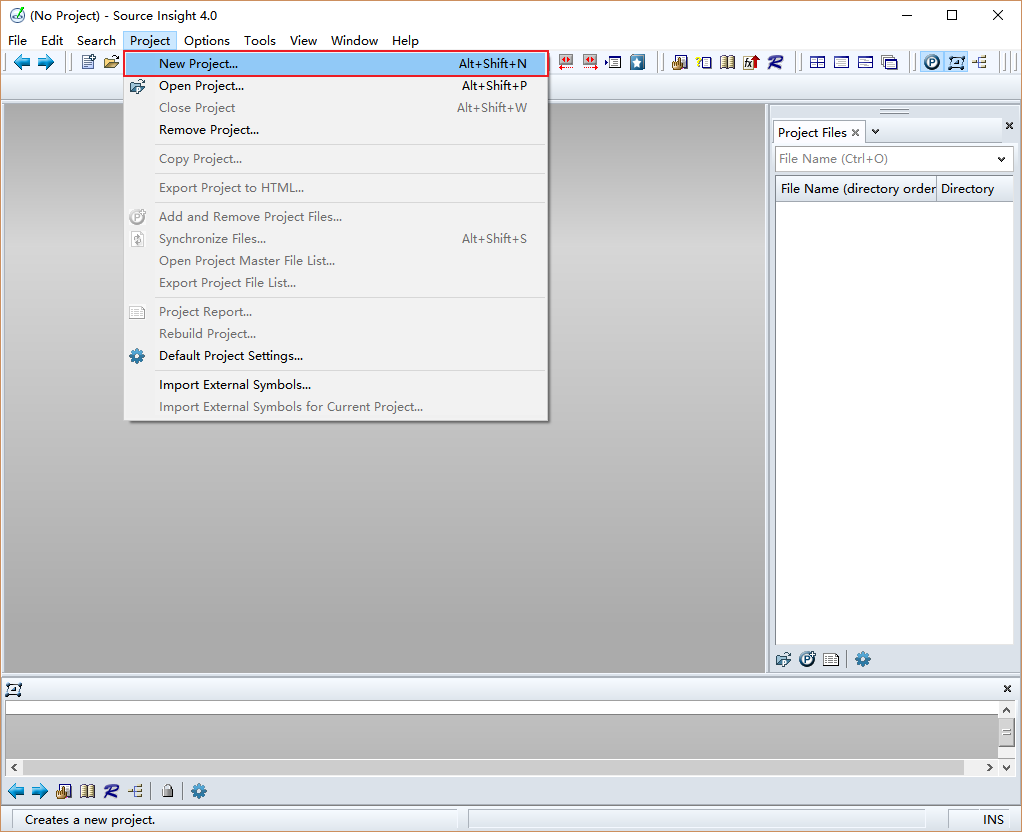Click the INS indicator in the status bar
Image resolution: width=1022 pixels, height=832 pixels.
(993, 820)
